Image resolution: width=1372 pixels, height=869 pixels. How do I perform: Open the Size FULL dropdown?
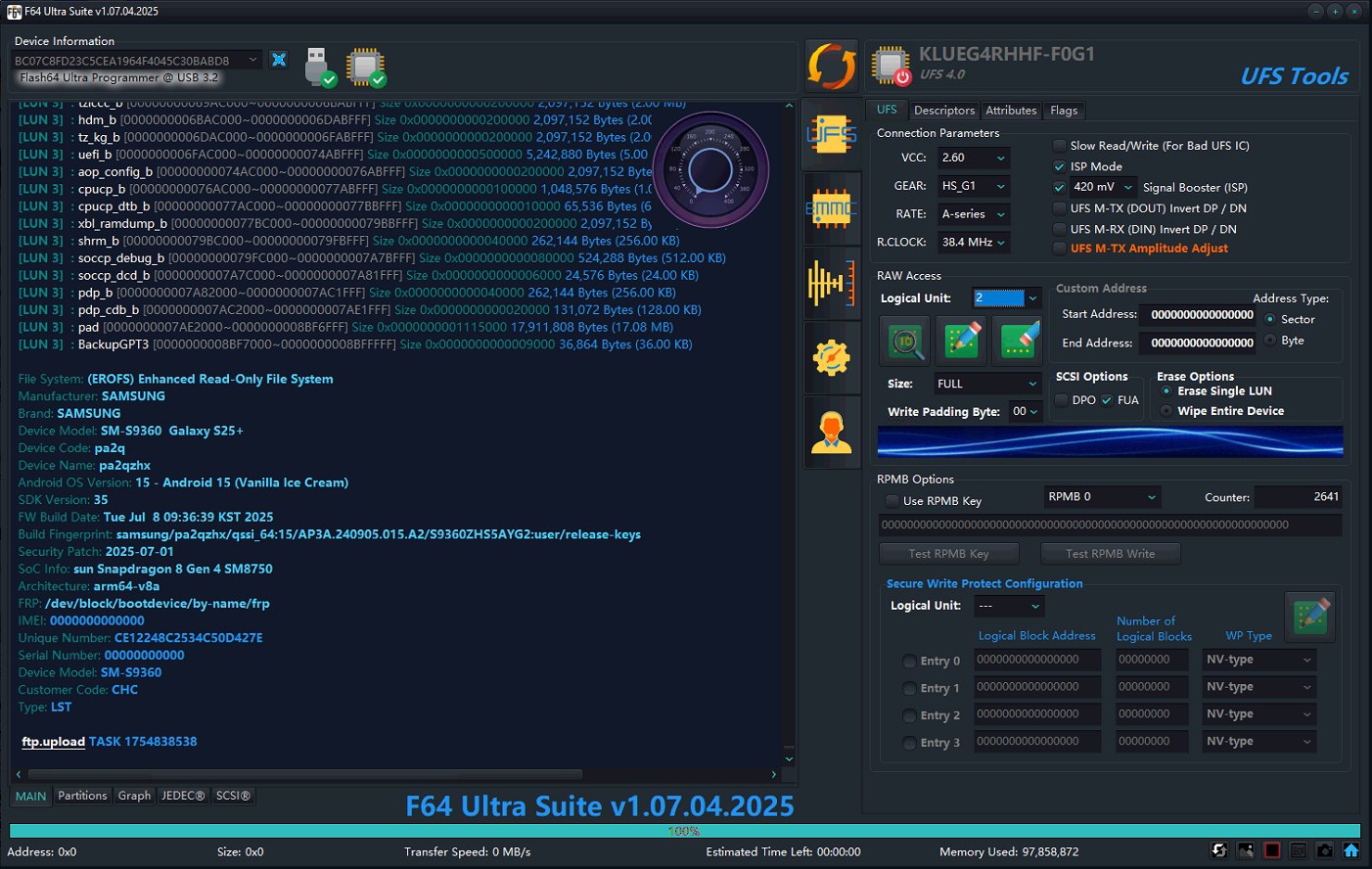click(986, 384)
